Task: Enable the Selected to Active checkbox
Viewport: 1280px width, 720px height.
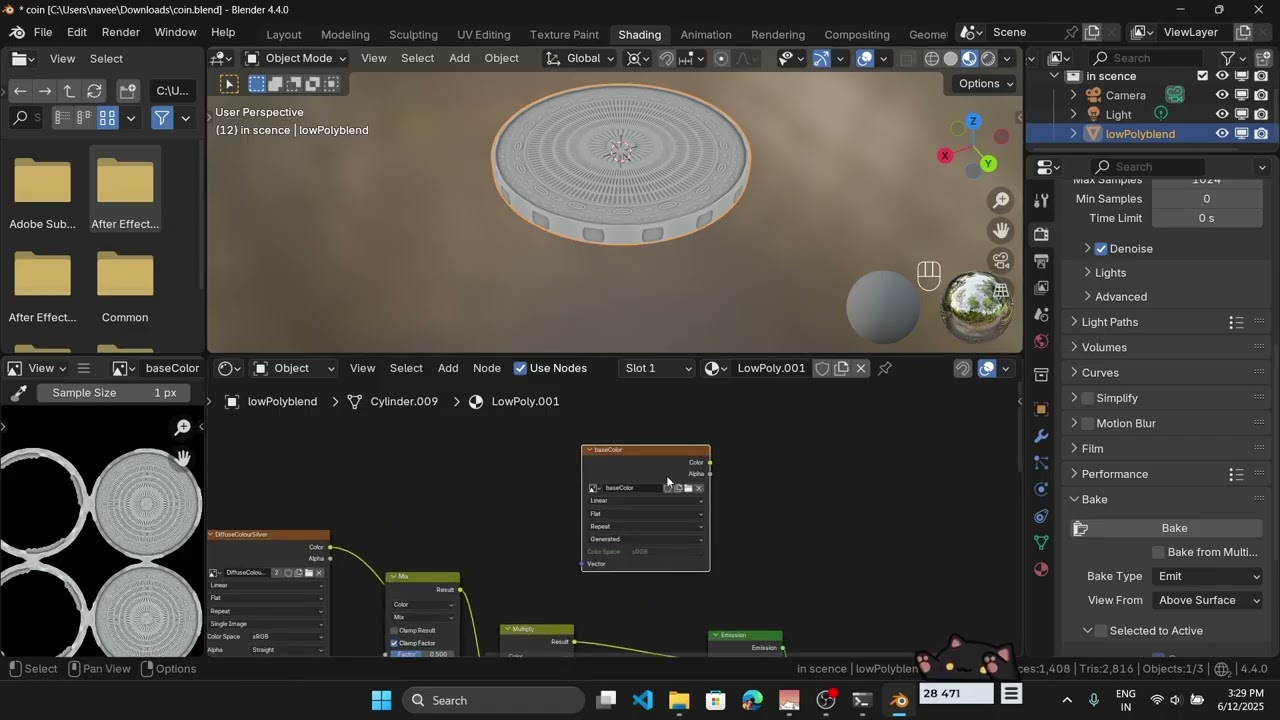Action: (1101, 631)
